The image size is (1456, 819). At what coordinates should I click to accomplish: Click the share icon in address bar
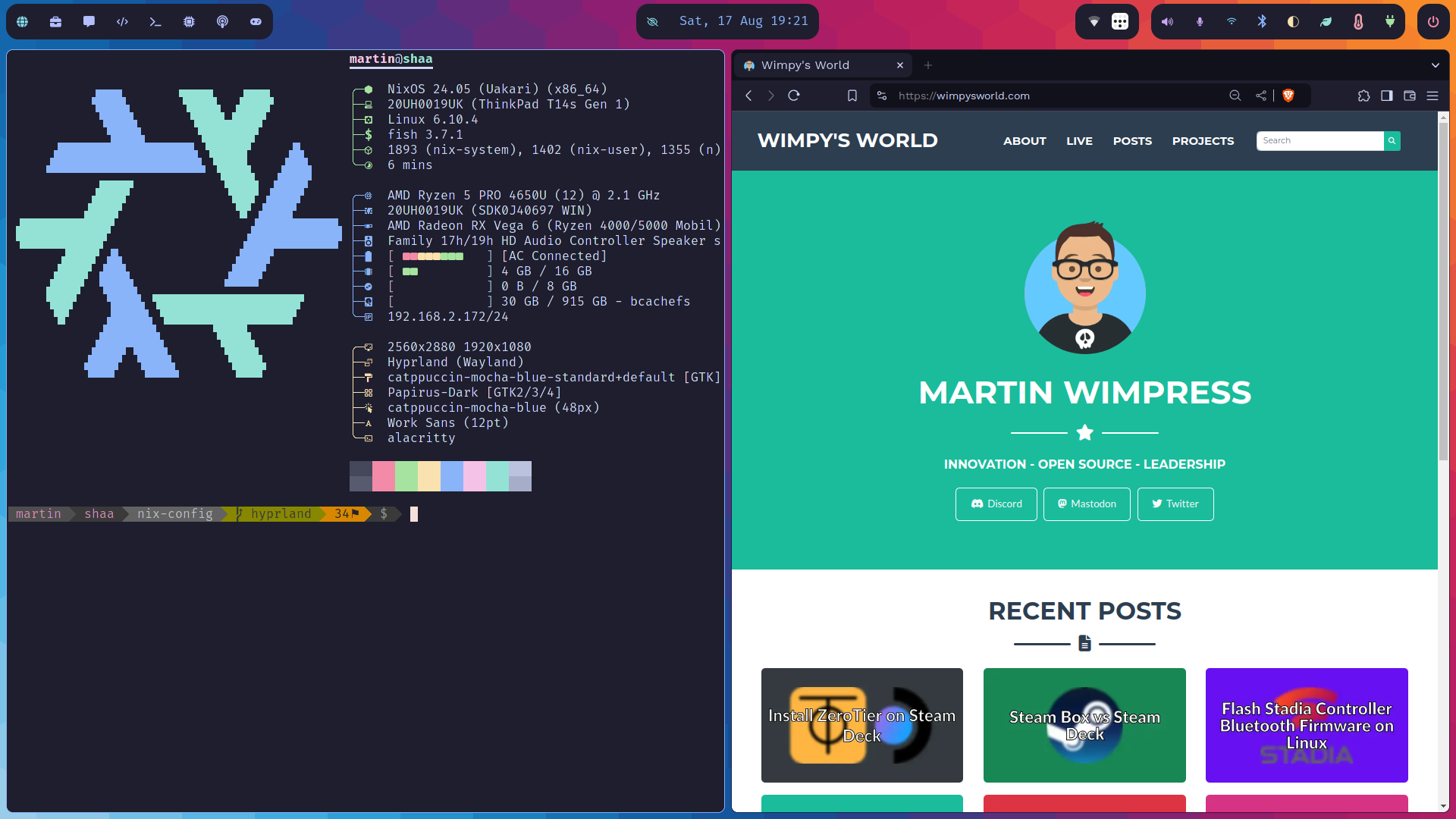point(1260,96)
